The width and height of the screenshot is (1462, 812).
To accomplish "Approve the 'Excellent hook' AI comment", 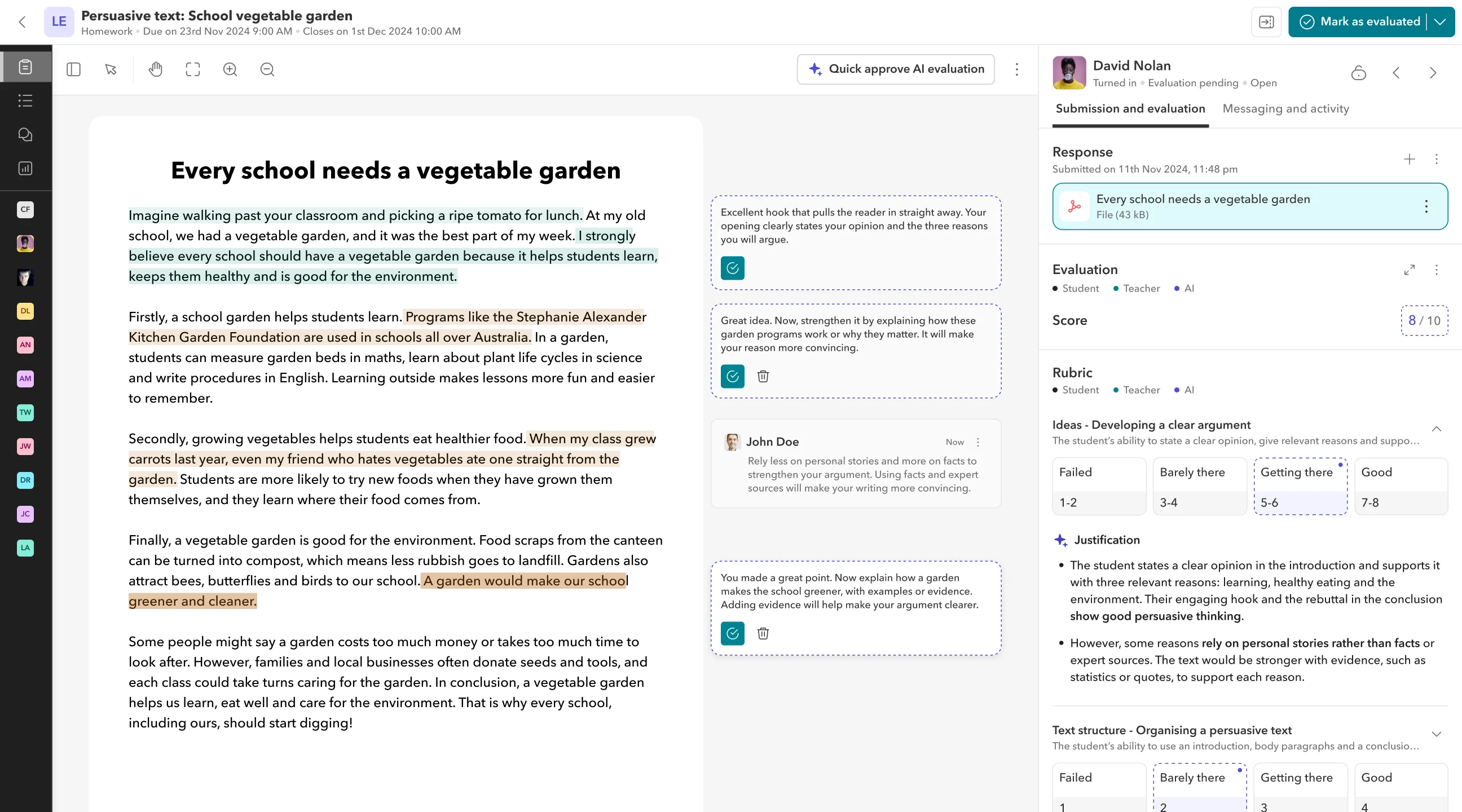I will 732,268.
